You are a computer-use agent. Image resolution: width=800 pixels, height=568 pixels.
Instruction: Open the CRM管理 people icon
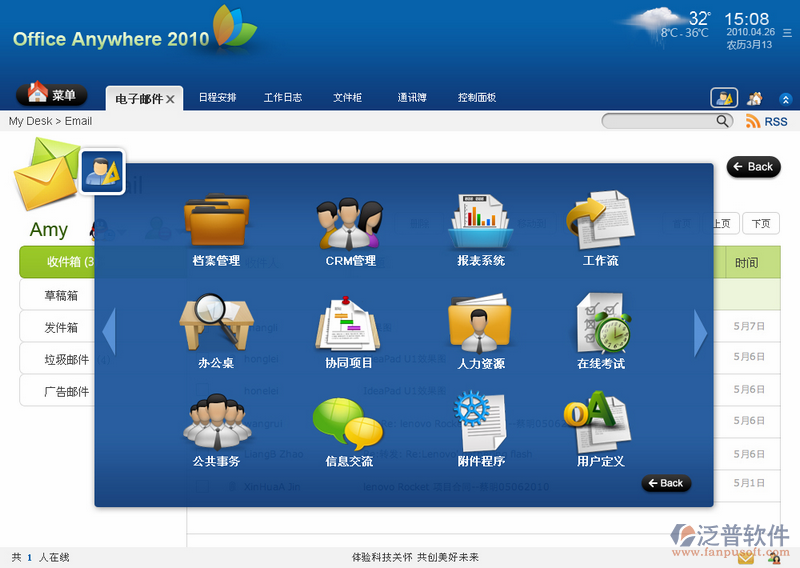click(x=350, y=223)
